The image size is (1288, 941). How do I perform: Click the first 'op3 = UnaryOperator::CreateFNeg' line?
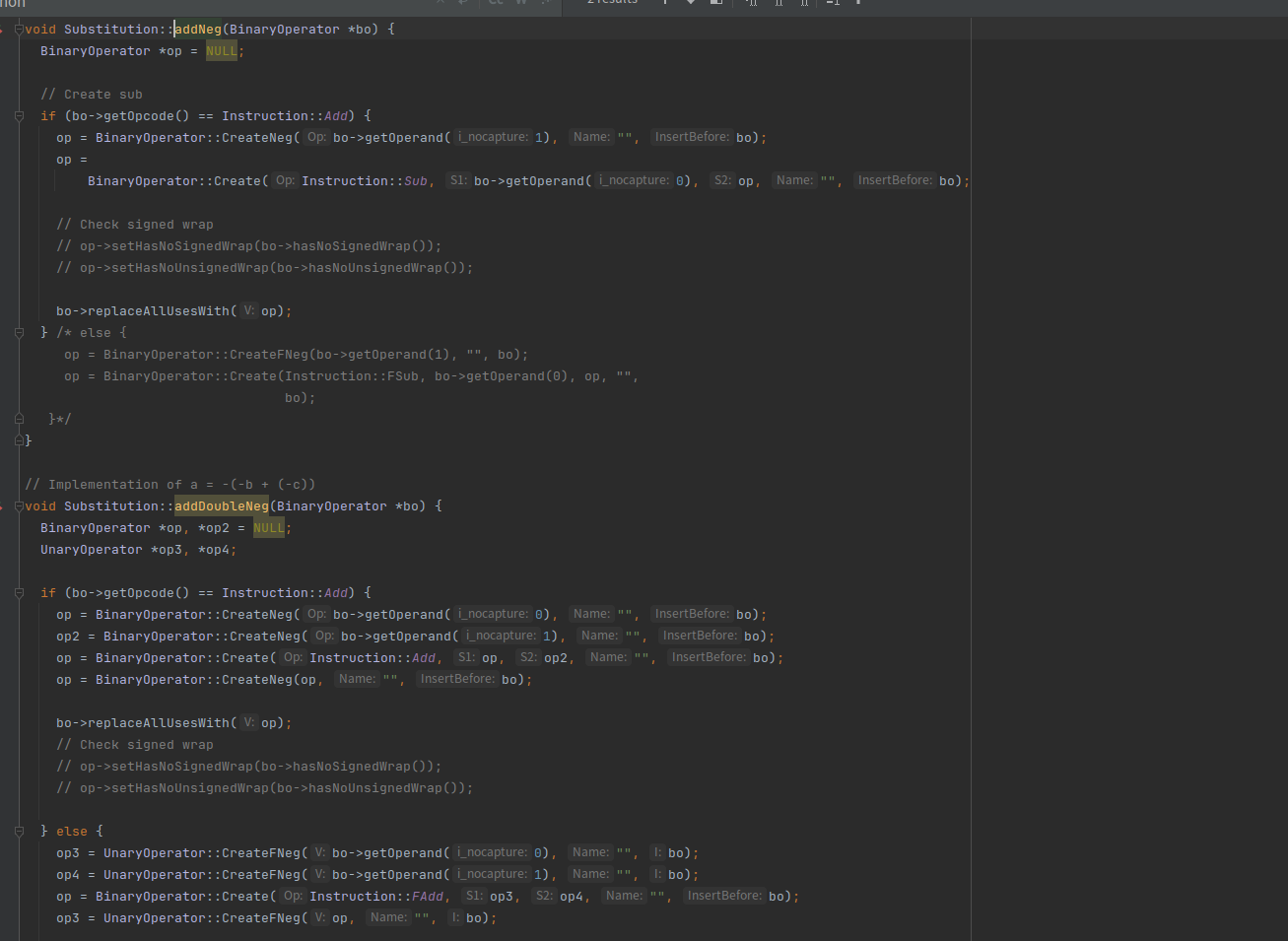coord(377,853)
